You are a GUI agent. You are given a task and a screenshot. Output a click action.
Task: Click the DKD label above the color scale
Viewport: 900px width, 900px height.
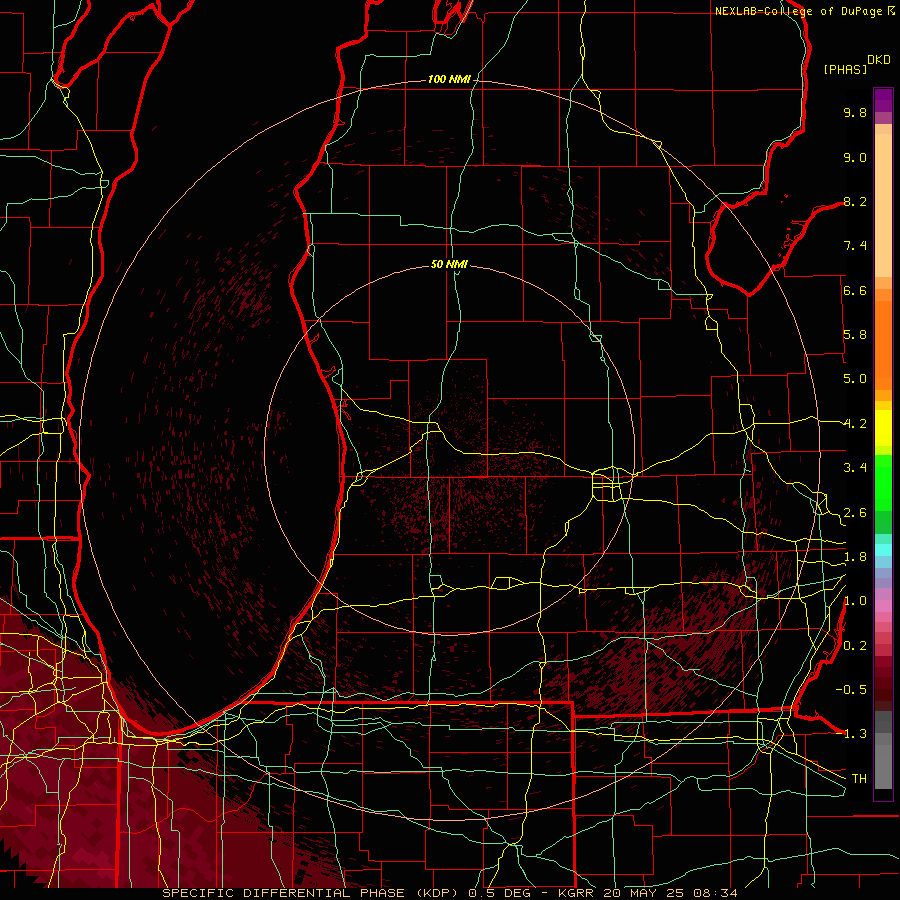pos(878,60)
